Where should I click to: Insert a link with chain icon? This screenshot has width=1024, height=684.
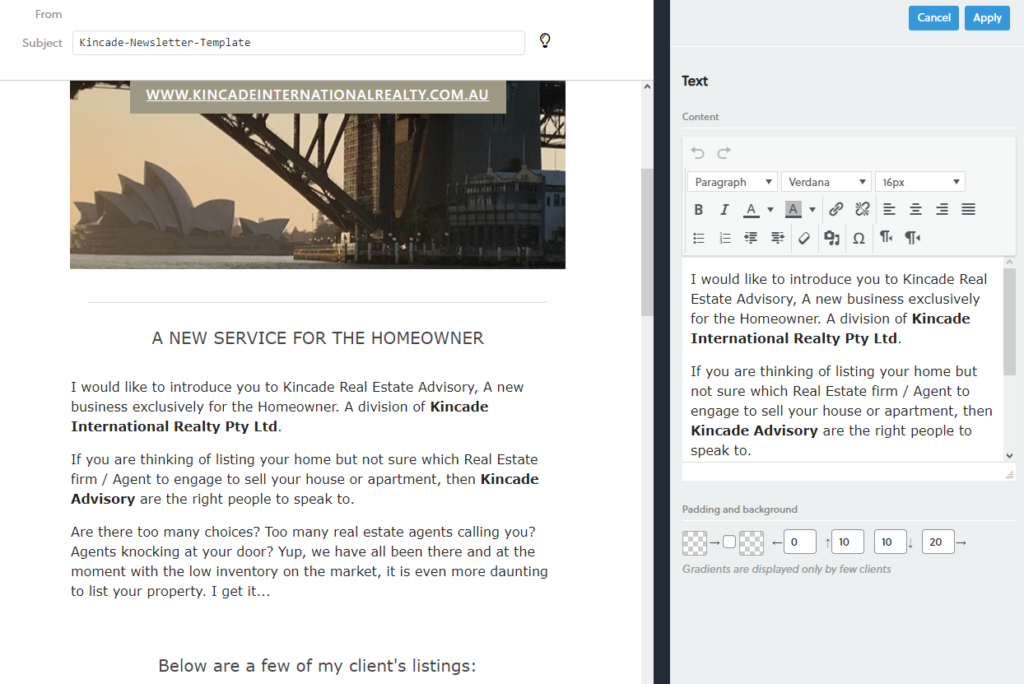click(836, 209)
